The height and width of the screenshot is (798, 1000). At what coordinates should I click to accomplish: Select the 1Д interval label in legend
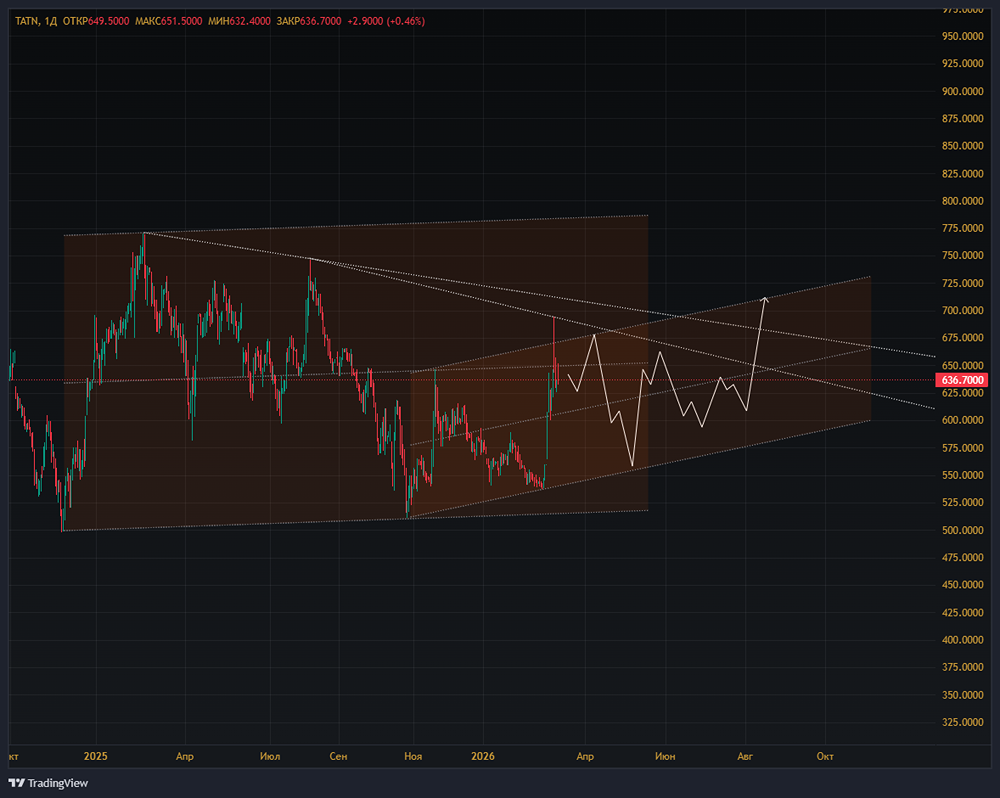(51, 21)
